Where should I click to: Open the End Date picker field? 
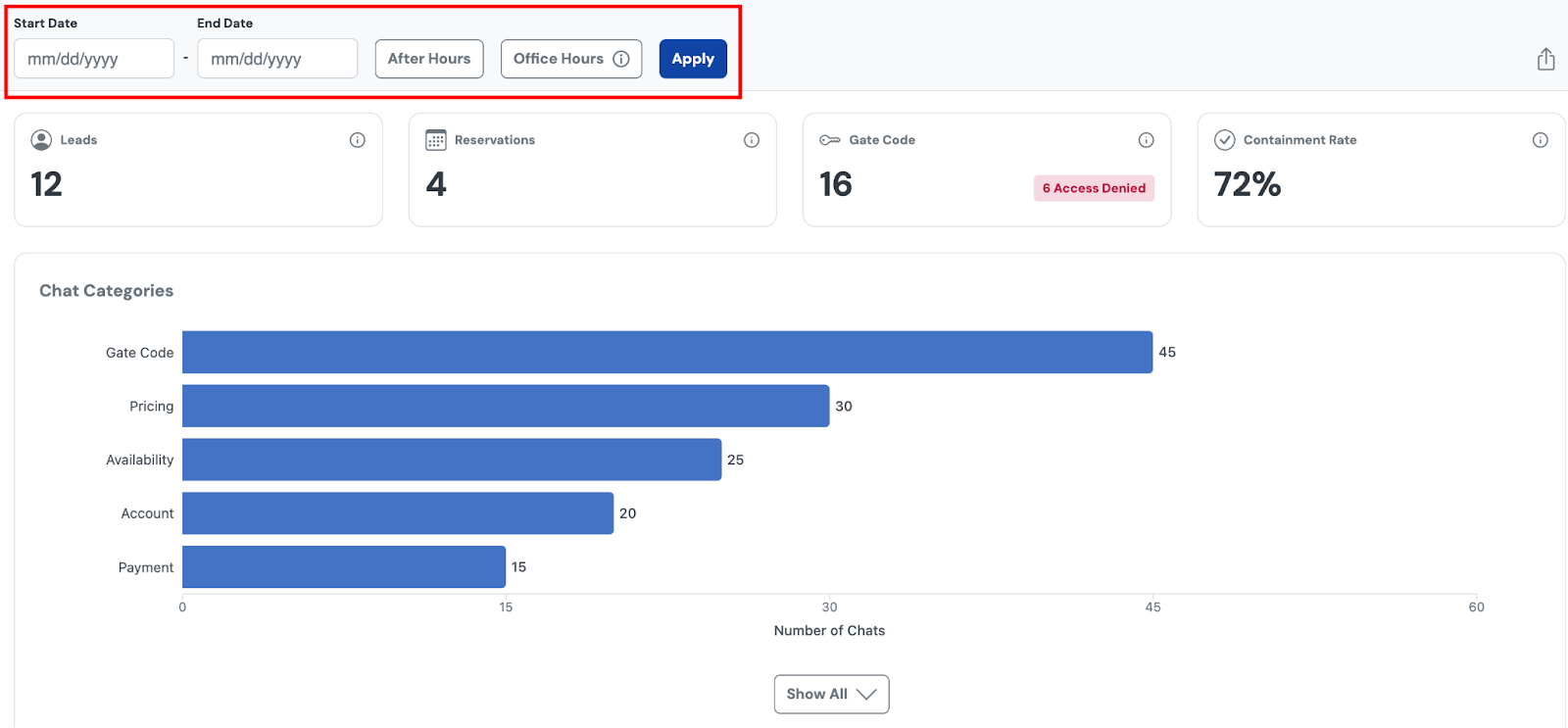(x=277, y=59)
